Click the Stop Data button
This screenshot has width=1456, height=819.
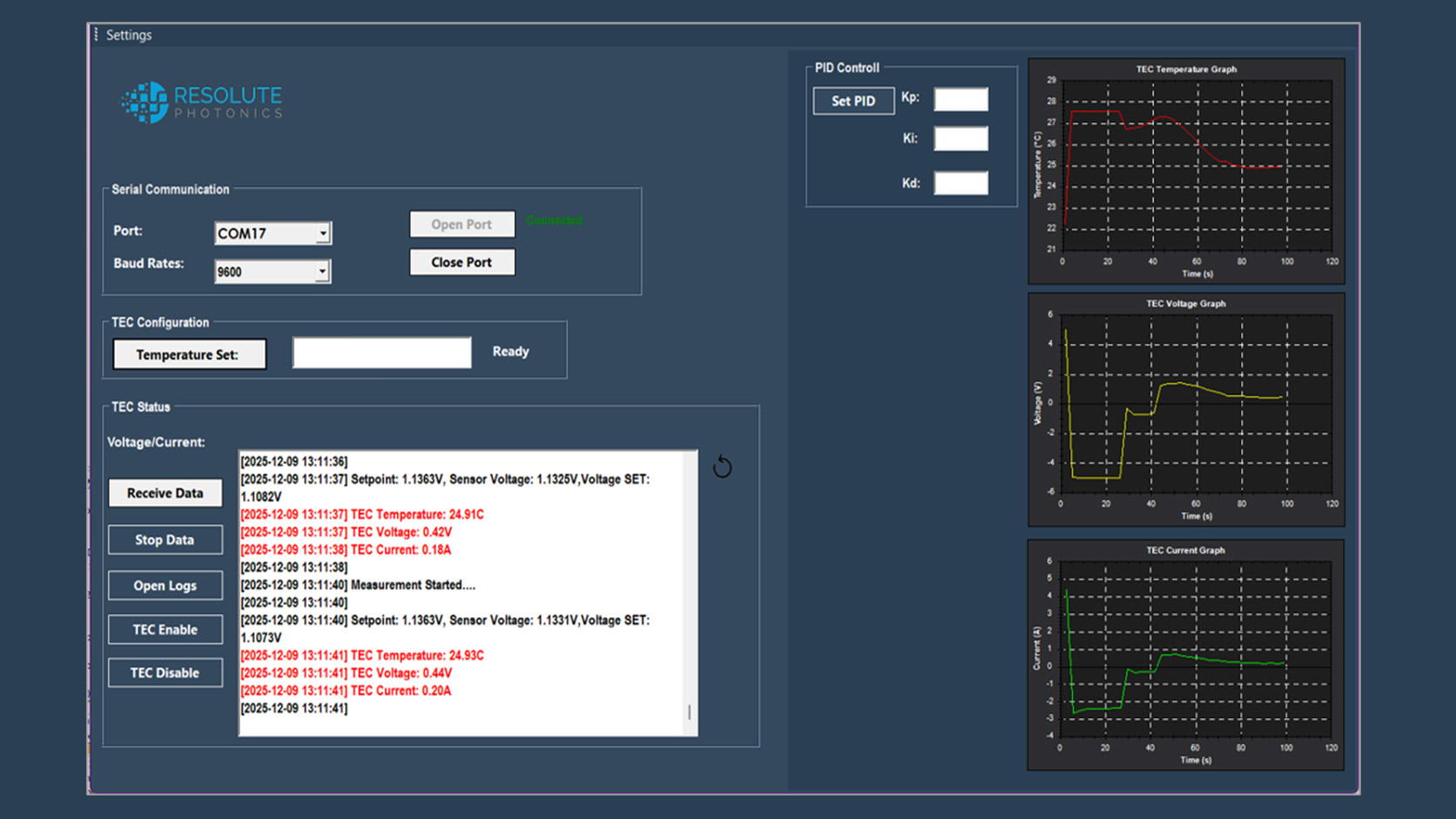coord(165,540)
